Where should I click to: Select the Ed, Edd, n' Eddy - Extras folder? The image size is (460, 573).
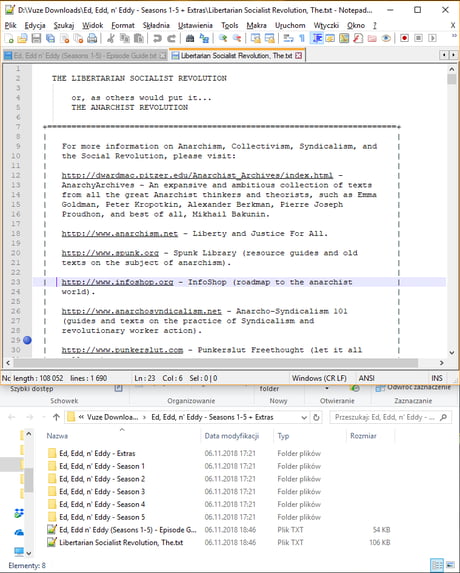tap(92, 454)
